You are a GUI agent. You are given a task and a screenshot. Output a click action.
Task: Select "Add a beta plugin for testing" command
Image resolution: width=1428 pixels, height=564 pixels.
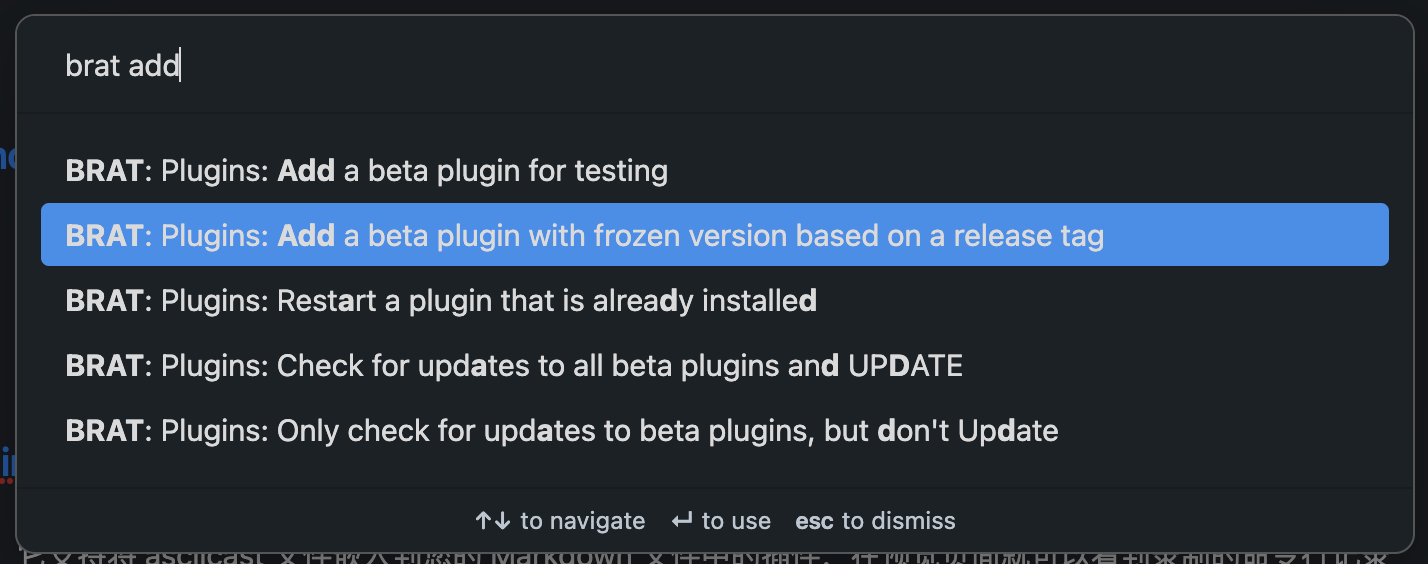[366, 171]
